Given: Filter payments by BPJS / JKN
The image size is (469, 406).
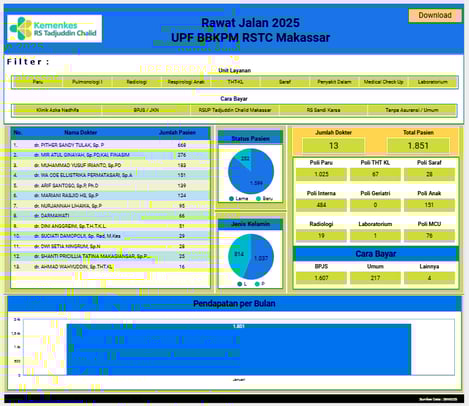Looking at the screenshot, I should coord(146,110).
